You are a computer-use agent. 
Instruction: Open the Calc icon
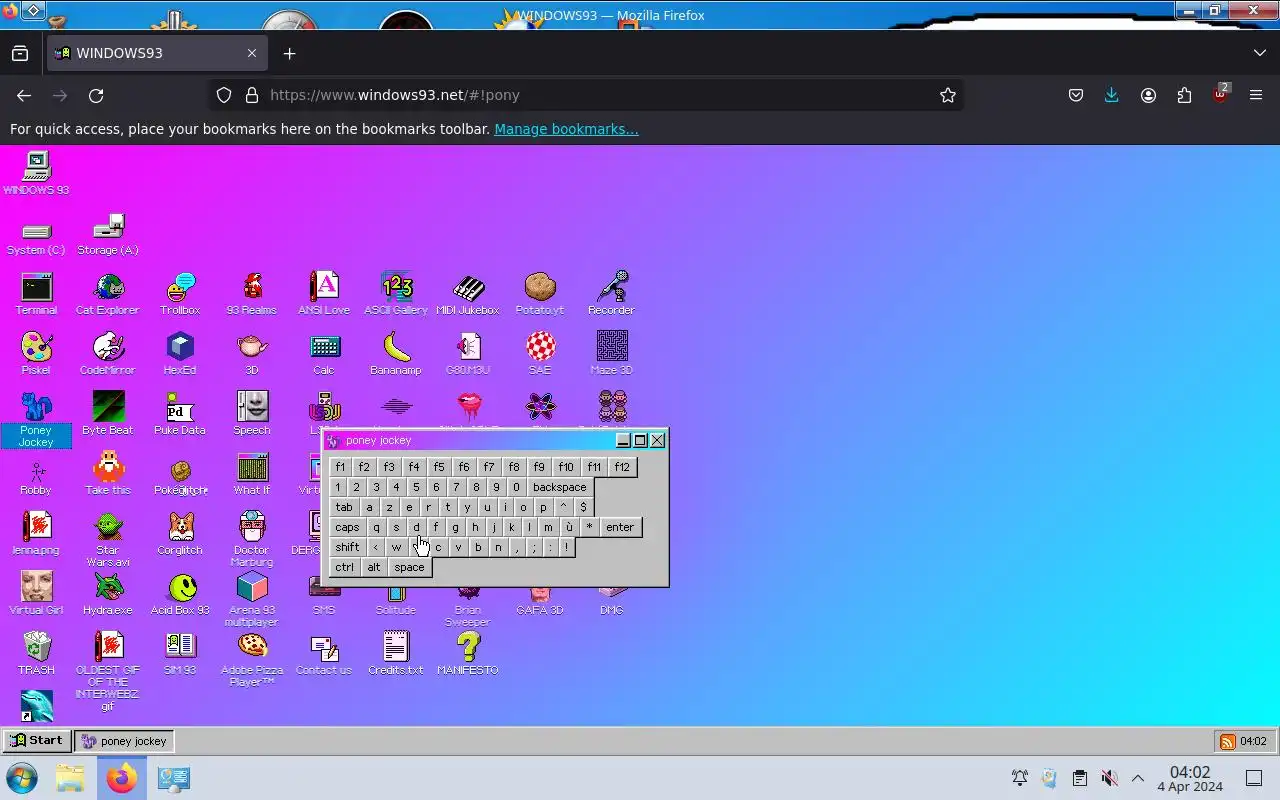tap(324, 353)
